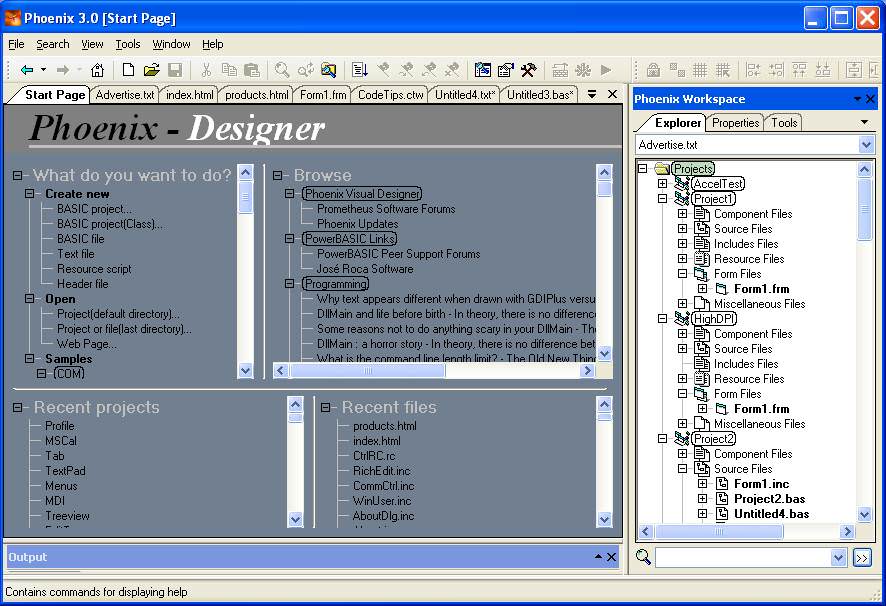Screen dimensions: 886x606
Task: Open recent file 'RichEdit.inc'
Action: (x=381, y=471)
